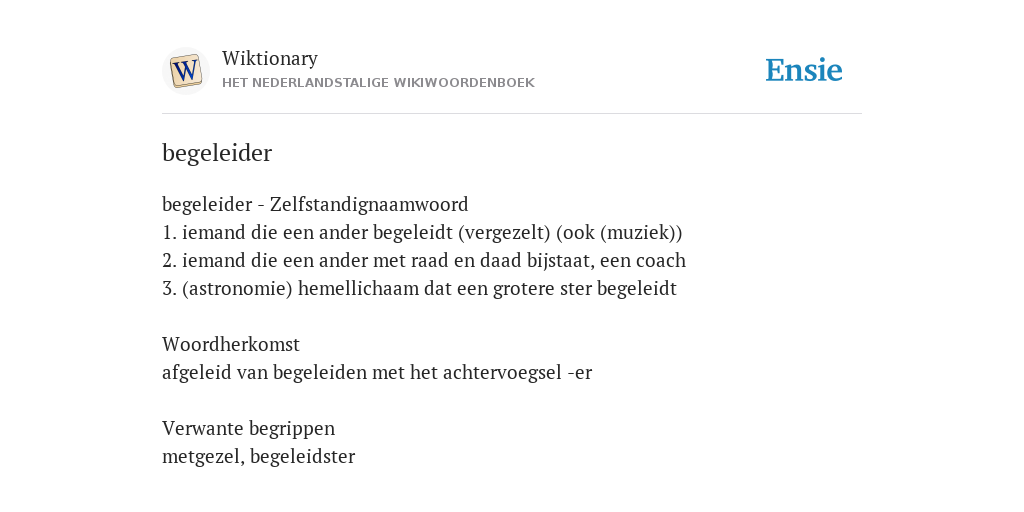Click 'begeleiden' in the etymology line
1024x512 pixels.
320,372
